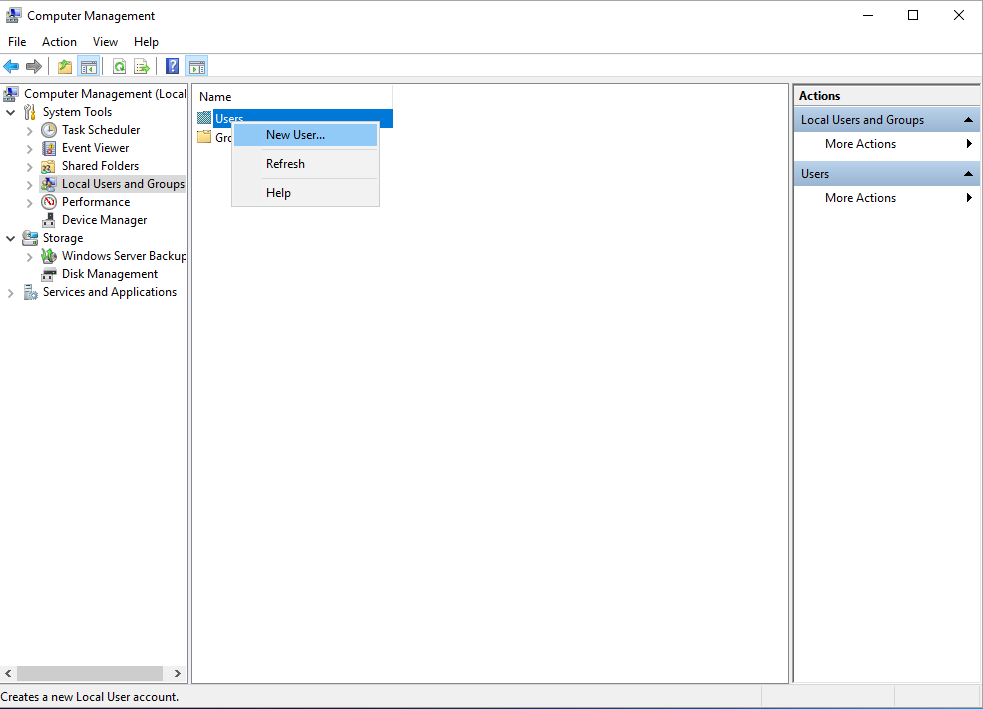This screenshot has height=709, width=983.
Task: Expand the Performance node
Action: pyautogui.click(x=29, y=203)
